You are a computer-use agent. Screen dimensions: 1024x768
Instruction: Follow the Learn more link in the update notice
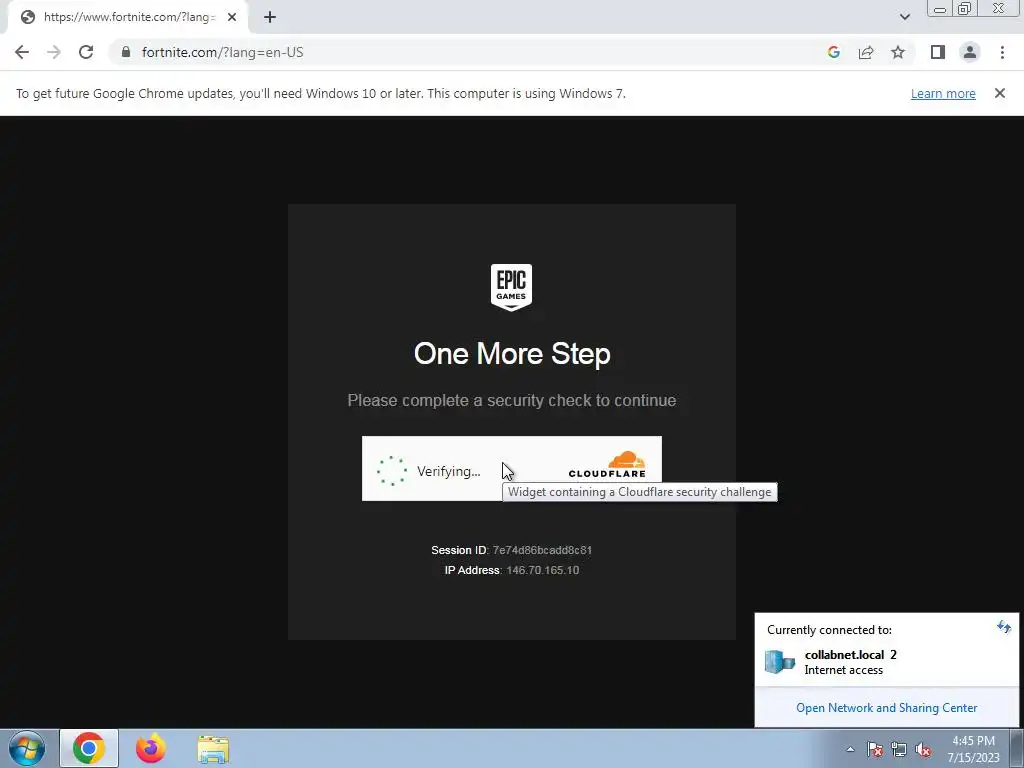(x=943, y=93)
